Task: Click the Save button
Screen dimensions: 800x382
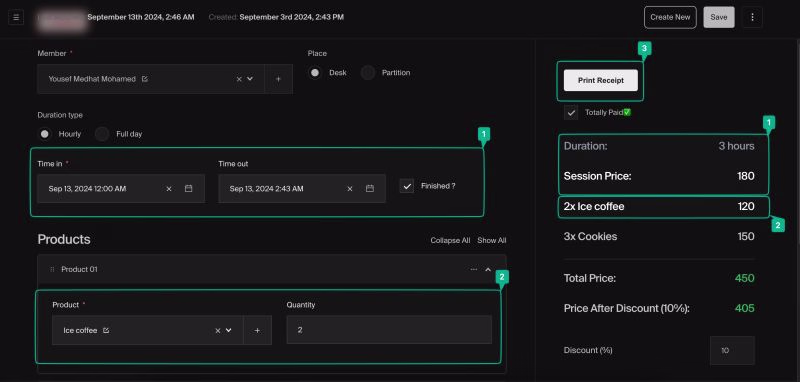Action: click(x=719, y=17)
